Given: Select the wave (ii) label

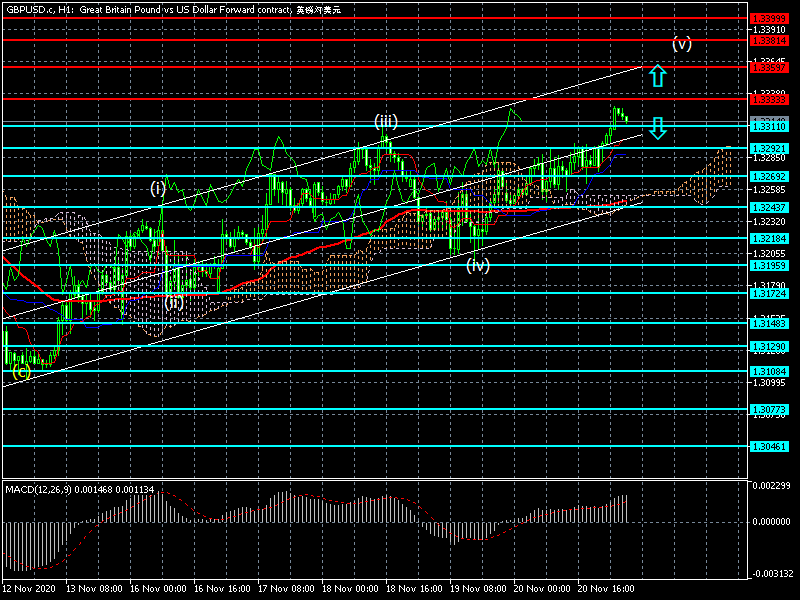Looking at the screenshot, I should point(173,303).
